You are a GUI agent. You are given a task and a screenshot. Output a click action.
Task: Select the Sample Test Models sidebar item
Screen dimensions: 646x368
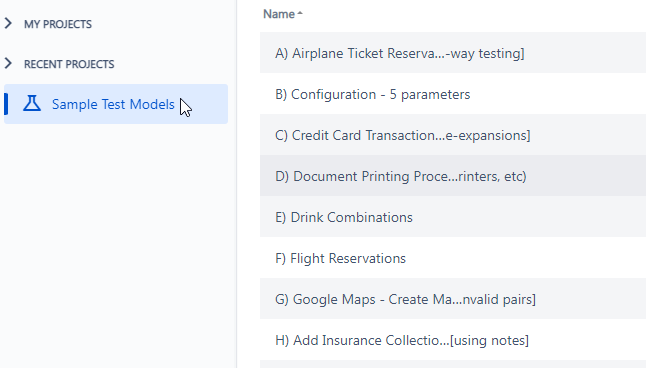(x=116, y=104)
